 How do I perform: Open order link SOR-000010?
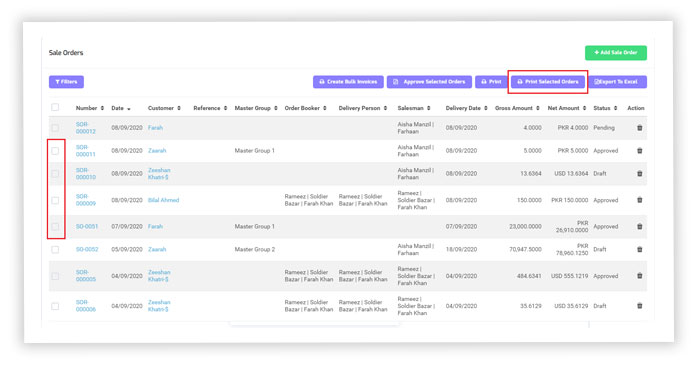click(x=86, y=173)
